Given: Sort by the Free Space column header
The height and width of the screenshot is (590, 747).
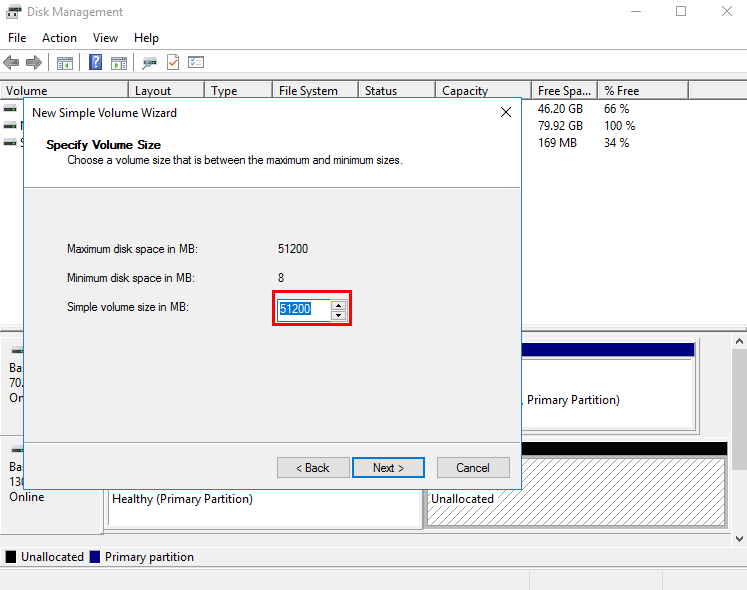Looking at the screenshot, I should pos(565,91).
